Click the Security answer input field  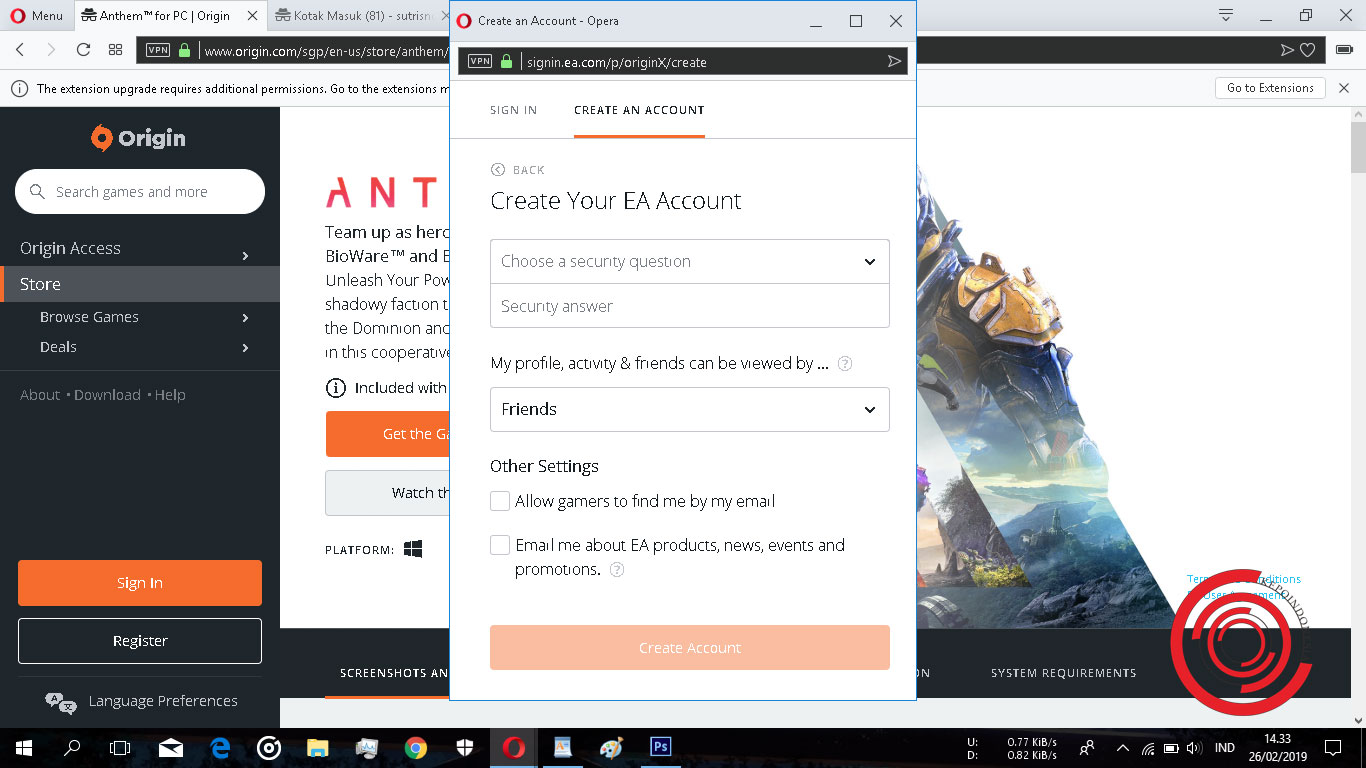pyautogui.click(x=689, y=306)
